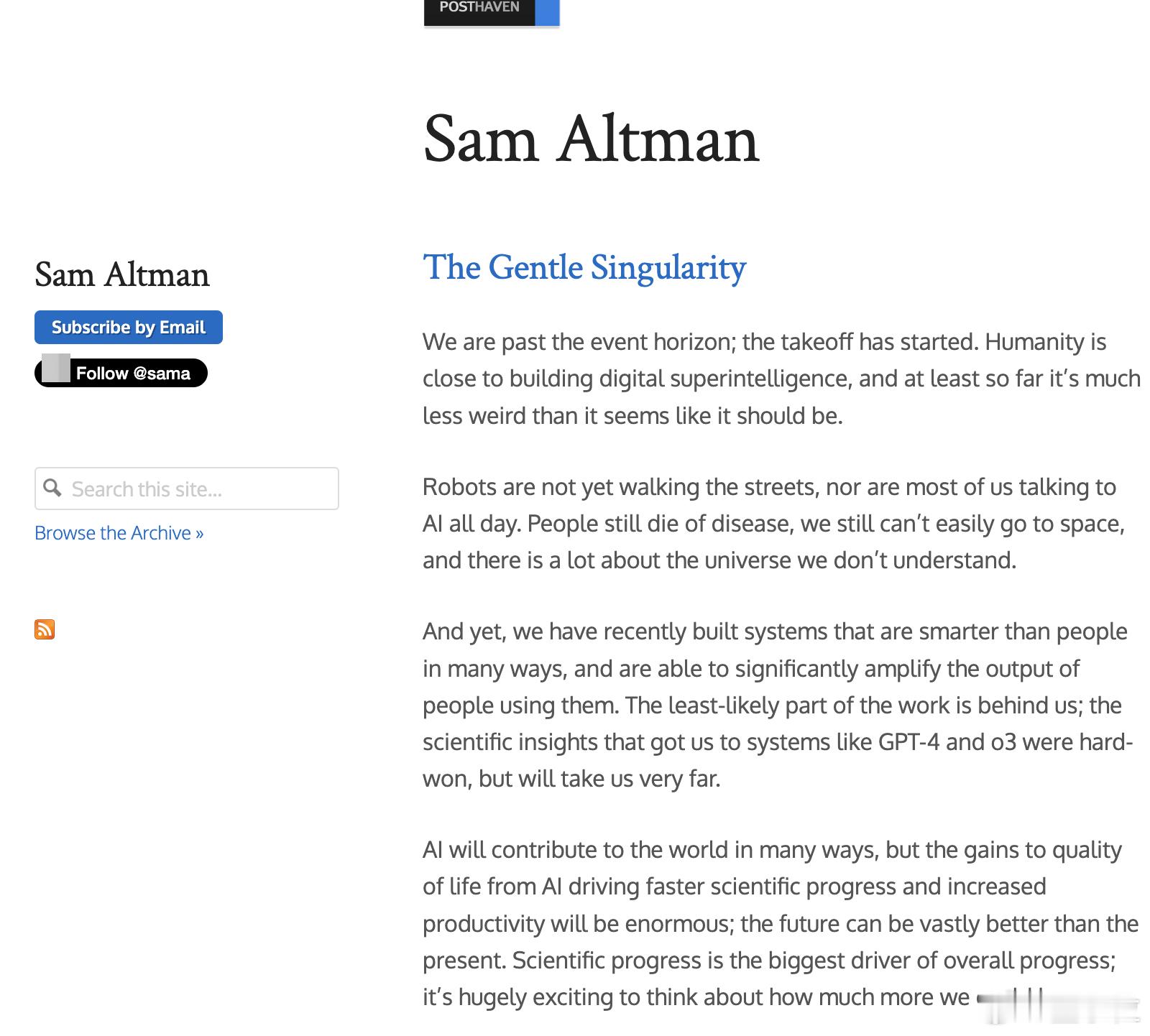The width and height of the screenshot is (1150, 1036).
Task: Open 'The Gentle Singularity' post title
Action: pyautogui.click(x=584, y=267)
